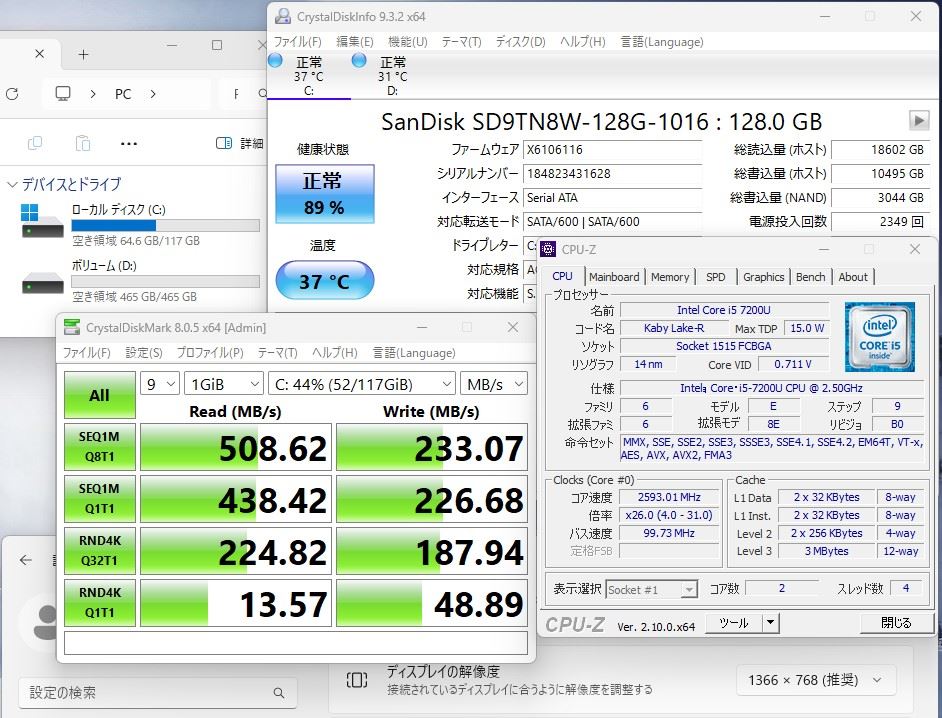Click the Volume (D:) drive icon
This screenshot has height=718, width=942.
pyautogui.click(x=42, y=283)
